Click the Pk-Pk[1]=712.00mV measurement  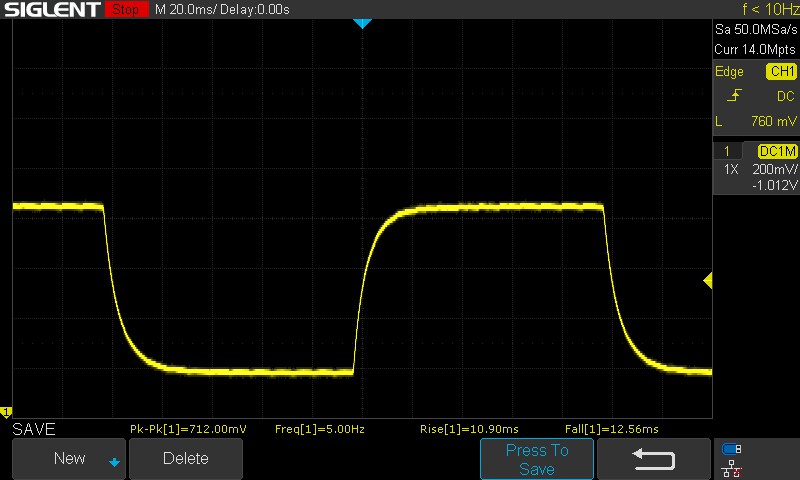pyautogui.click(x=188, y=429)
